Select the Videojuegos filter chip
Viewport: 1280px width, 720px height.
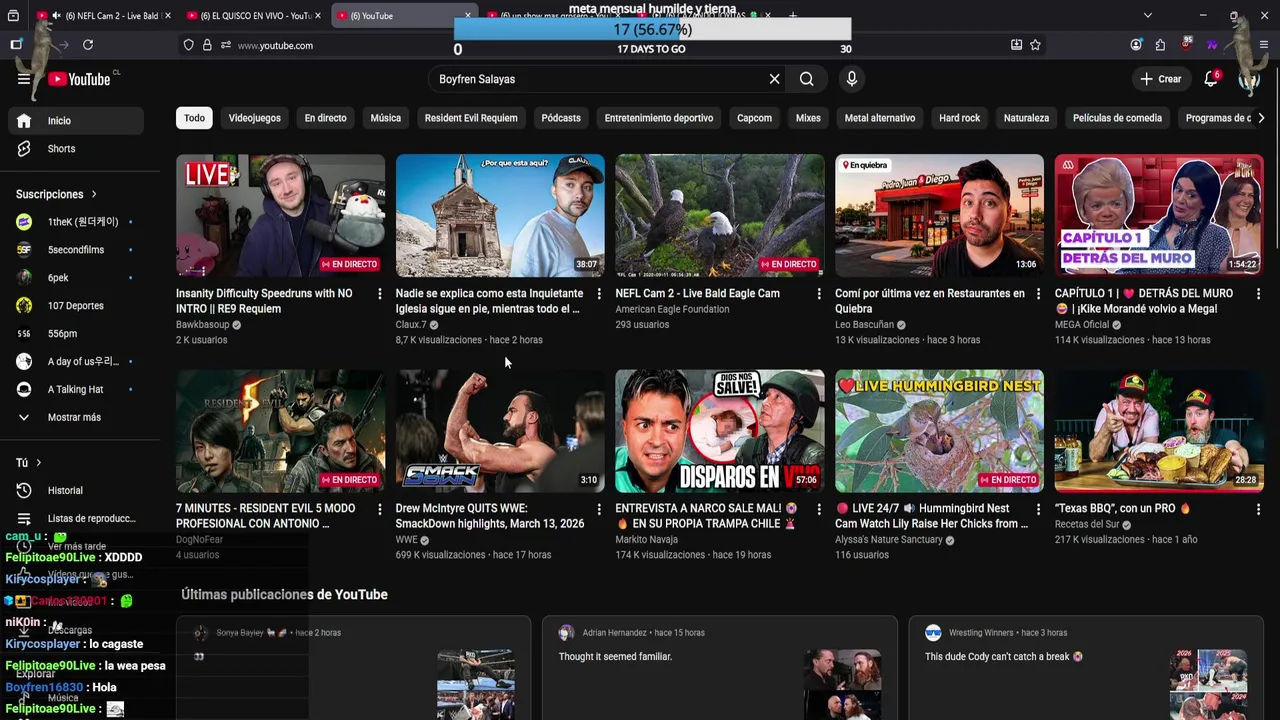point(254,118)
